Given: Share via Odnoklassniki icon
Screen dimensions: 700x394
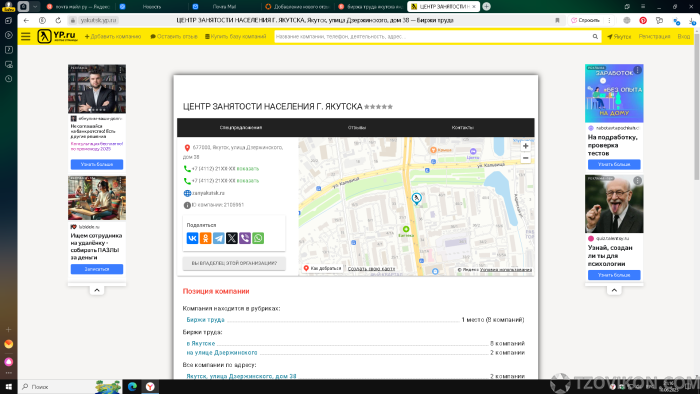Looking at the screenshot, I should (205, 238).
